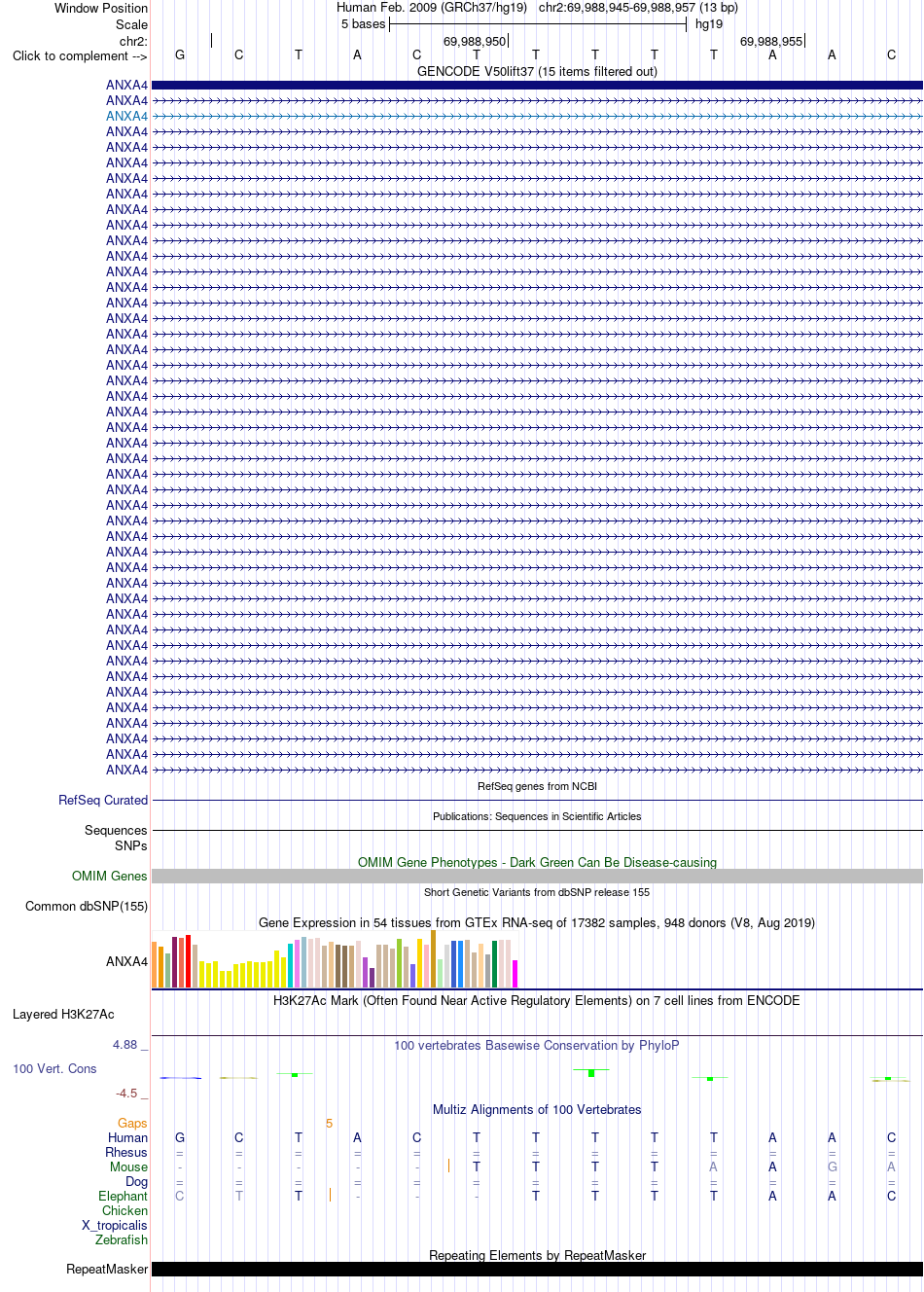Click the orange Gaps label

132,1123
